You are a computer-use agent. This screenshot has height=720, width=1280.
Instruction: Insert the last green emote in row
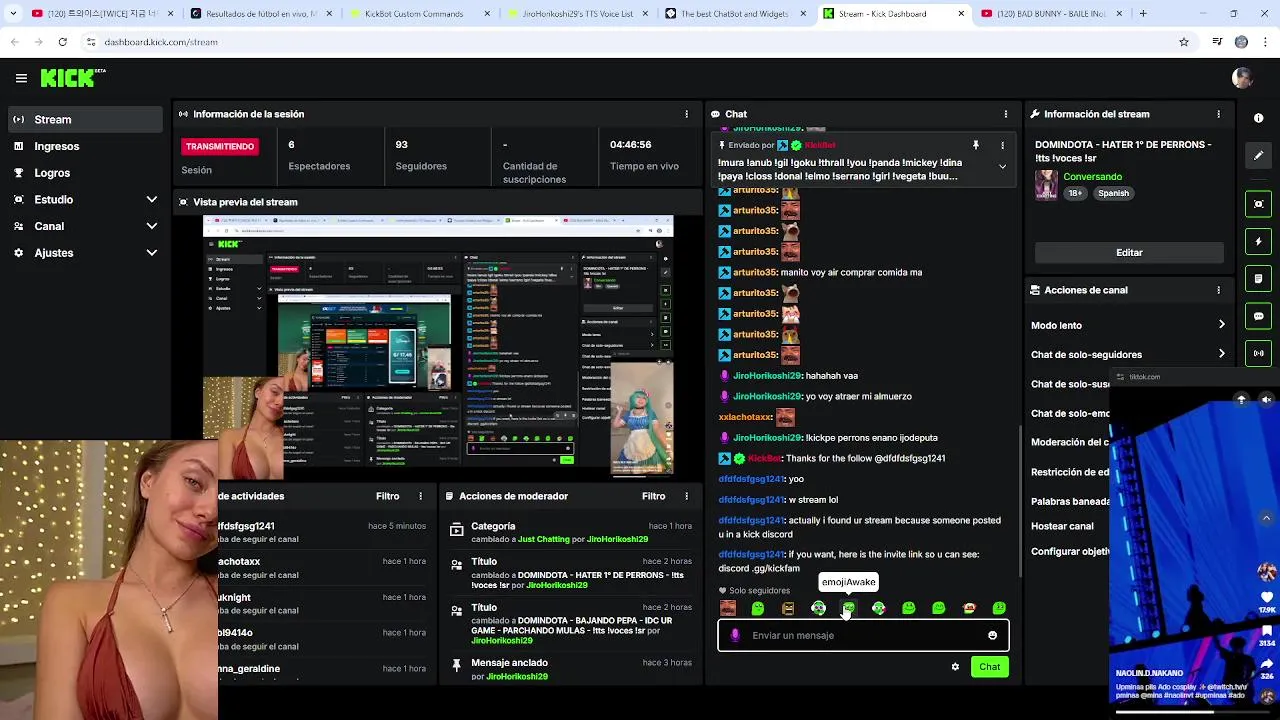pyautogui.click(x=998, y=608)
